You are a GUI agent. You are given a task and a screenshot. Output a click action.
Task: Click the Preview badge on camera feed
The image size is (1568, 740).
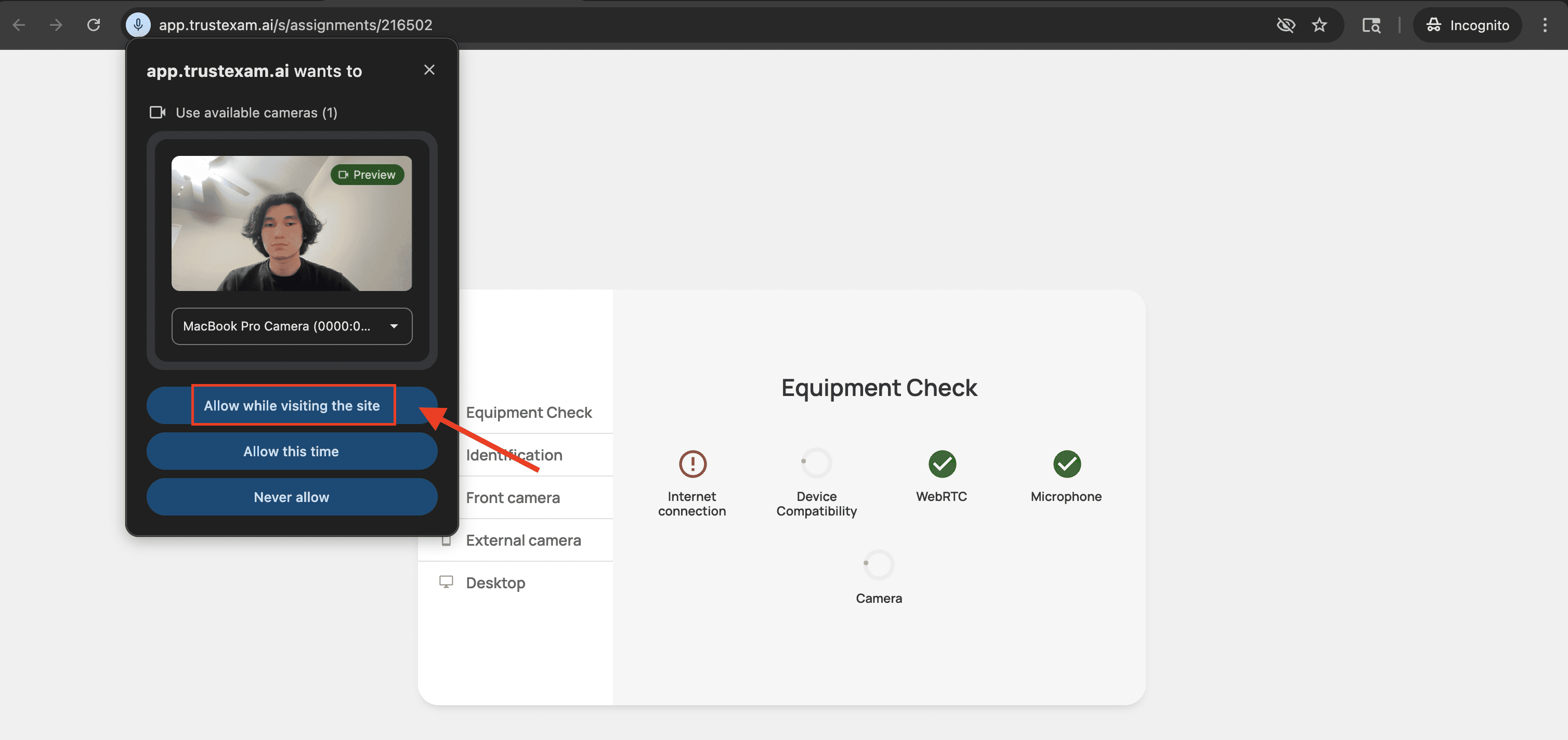367,175
